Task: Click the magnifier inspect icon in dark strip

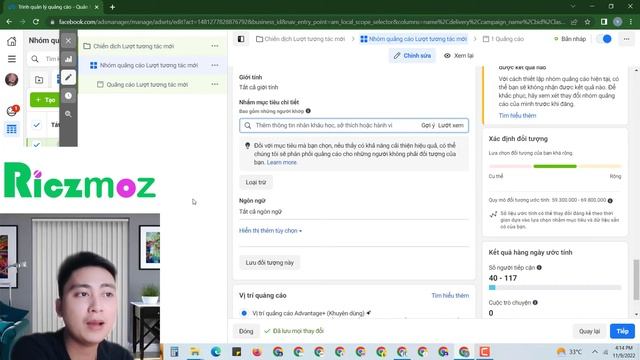Action: pos(69,114)
